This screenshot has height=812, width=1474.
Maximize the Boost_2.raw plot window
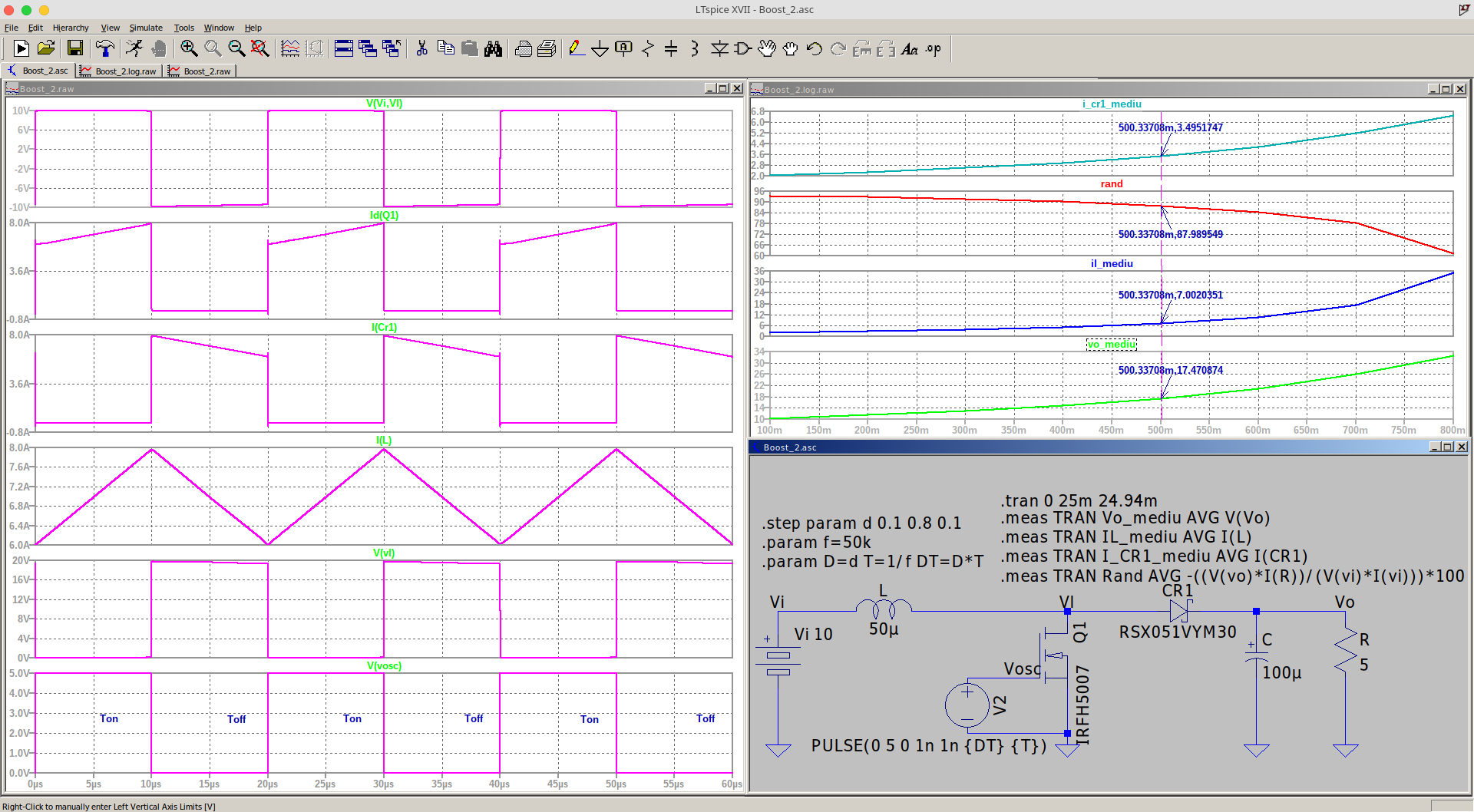[x=722, y=88]
